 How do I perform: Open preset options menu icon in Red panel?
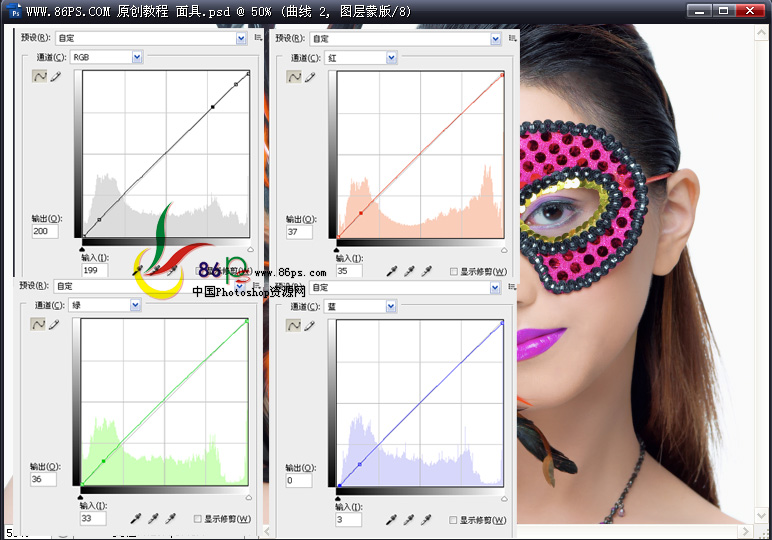(513, 38)
